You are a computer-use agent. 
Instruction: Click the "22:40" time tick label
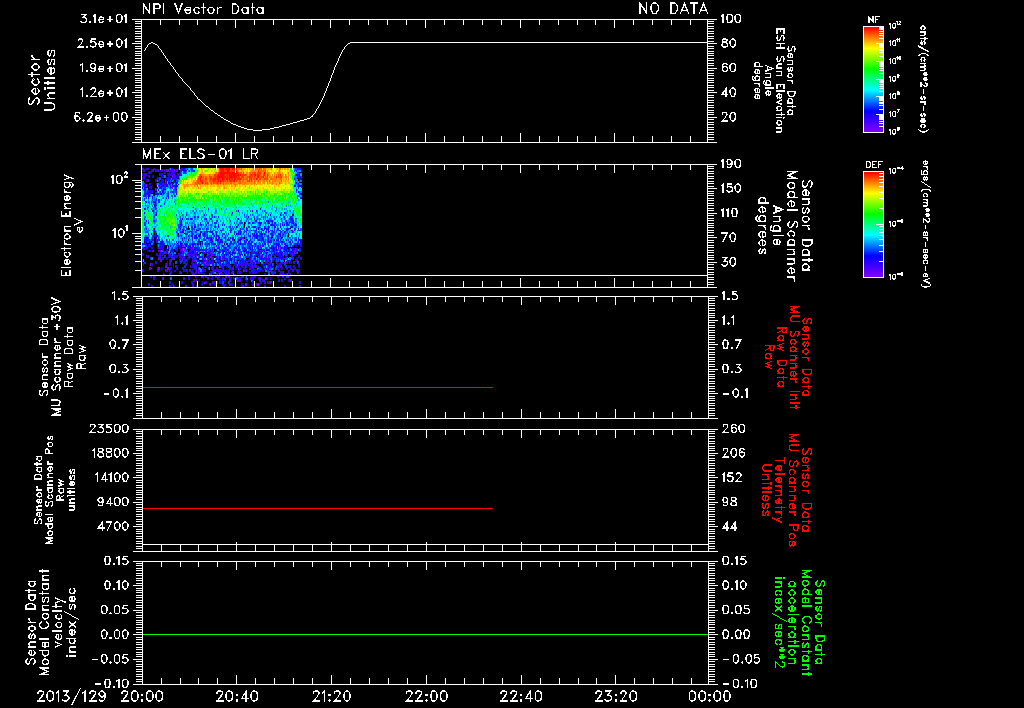tap(520, 696)
